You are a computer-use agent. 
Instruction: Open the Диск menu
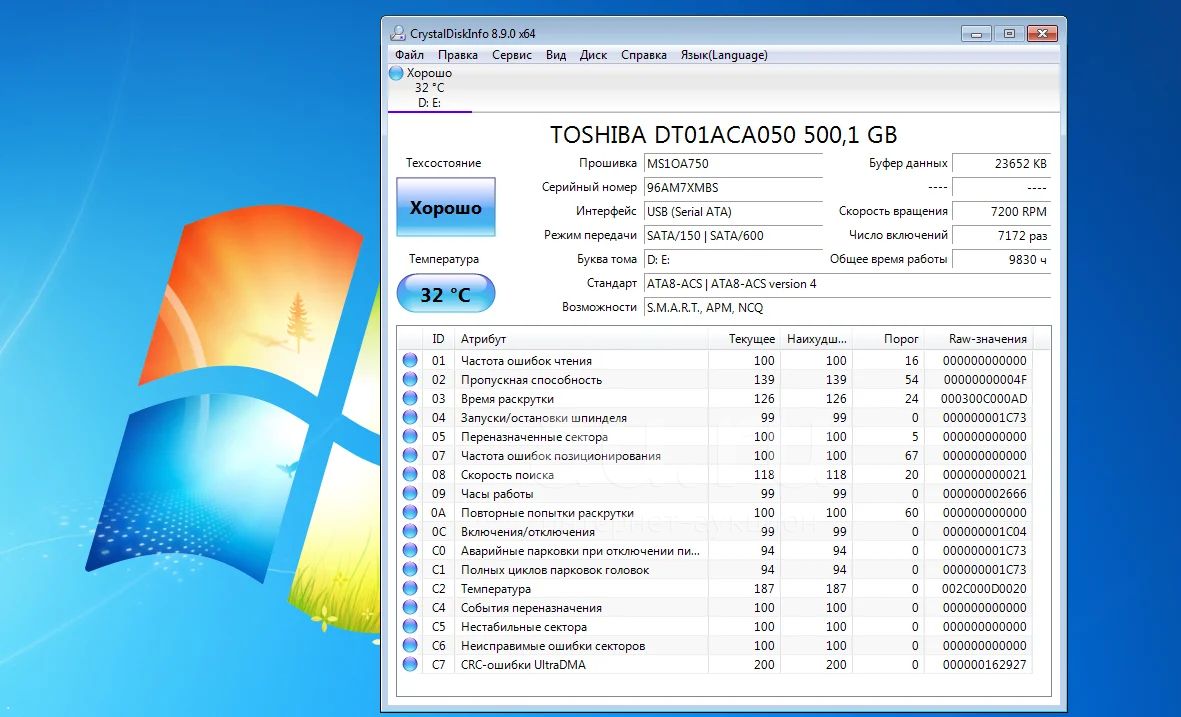594,55
